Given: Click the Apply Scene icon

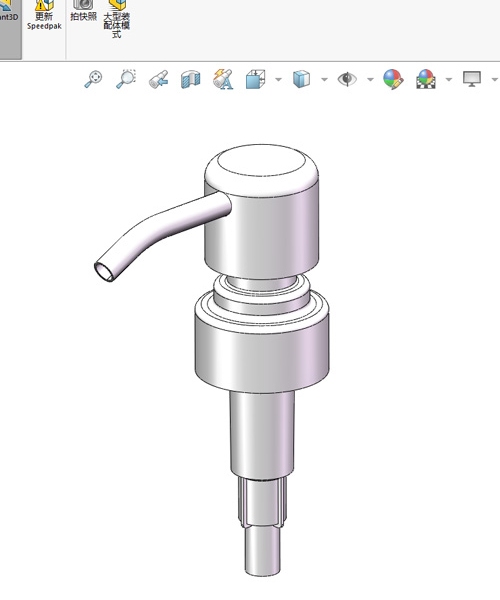Looking at the screenshot, I should 426,79.
